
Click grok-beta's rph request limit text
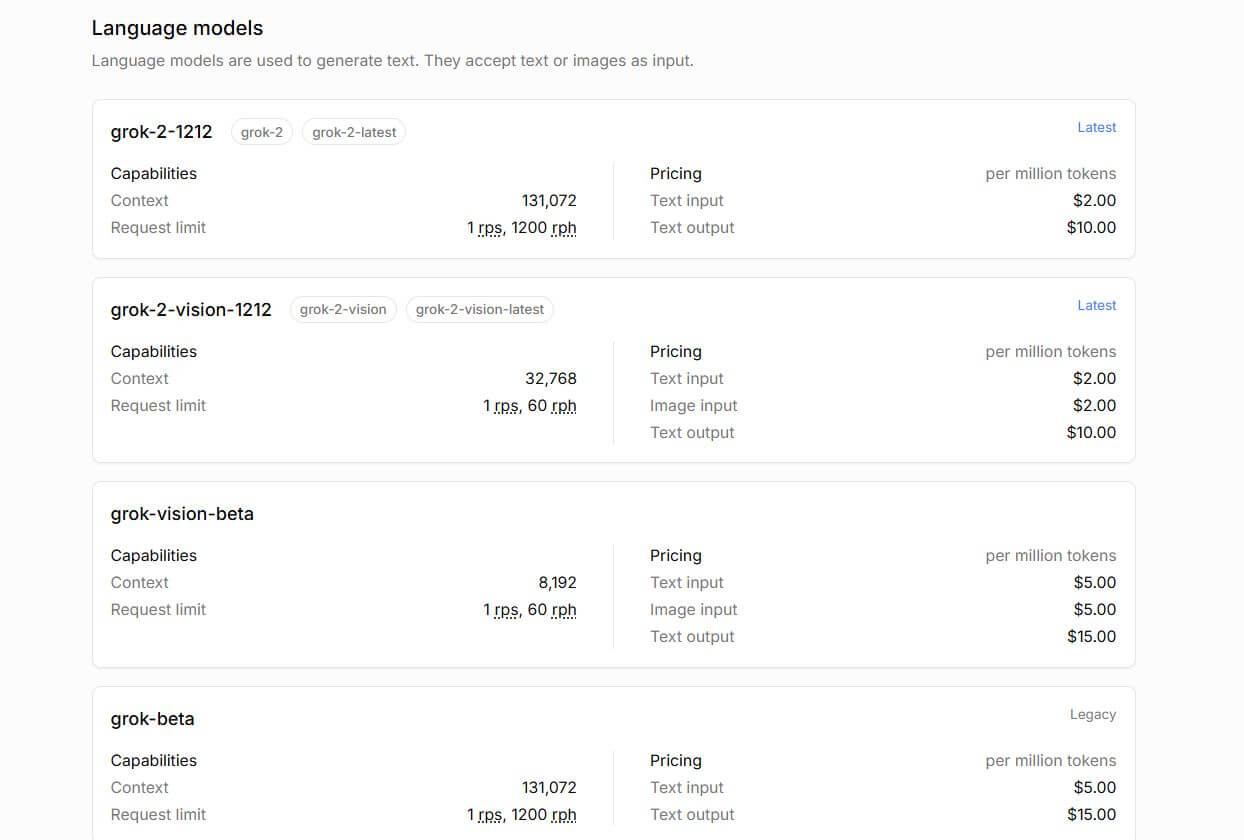pyautogui.click(x=562, y=814)
